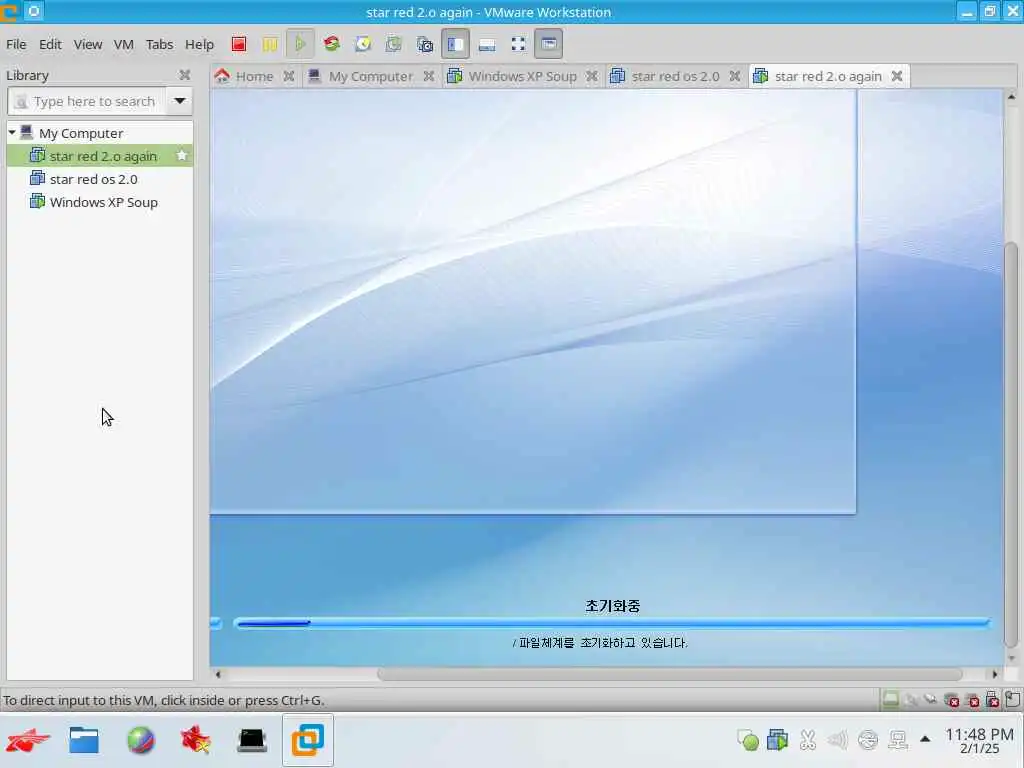The width and height of the screenshot is (1024, 768).
Task: Close the Library panel
Action: click(x=185, y=75)
